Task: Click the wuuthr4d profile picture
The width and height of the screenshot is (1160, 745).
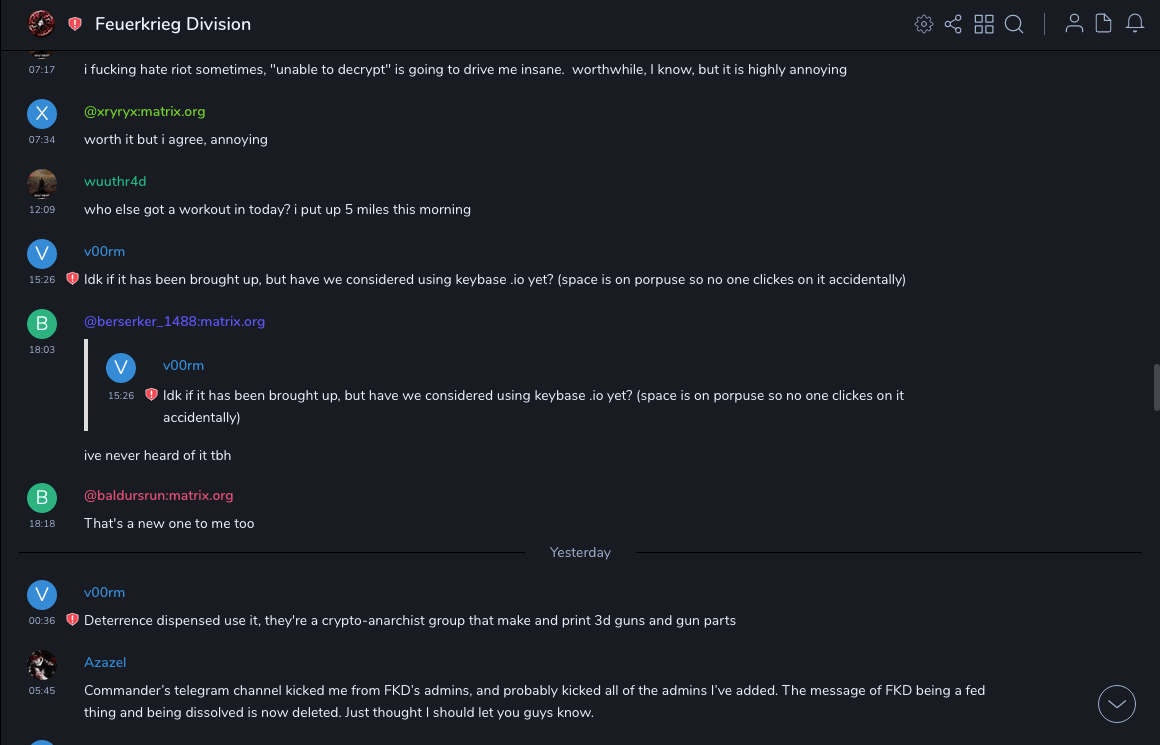Action: 41,183
